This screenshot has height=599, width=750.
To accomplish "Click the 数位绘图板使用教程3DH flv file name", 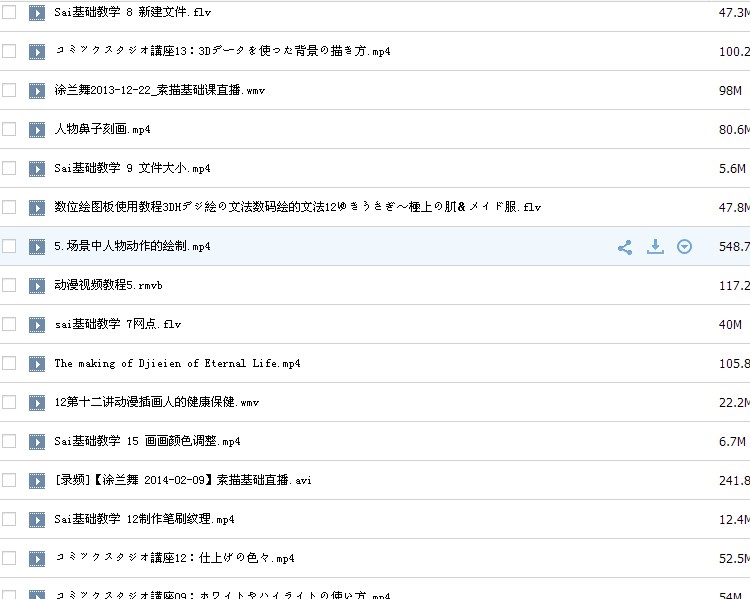I will coord(297,208).
